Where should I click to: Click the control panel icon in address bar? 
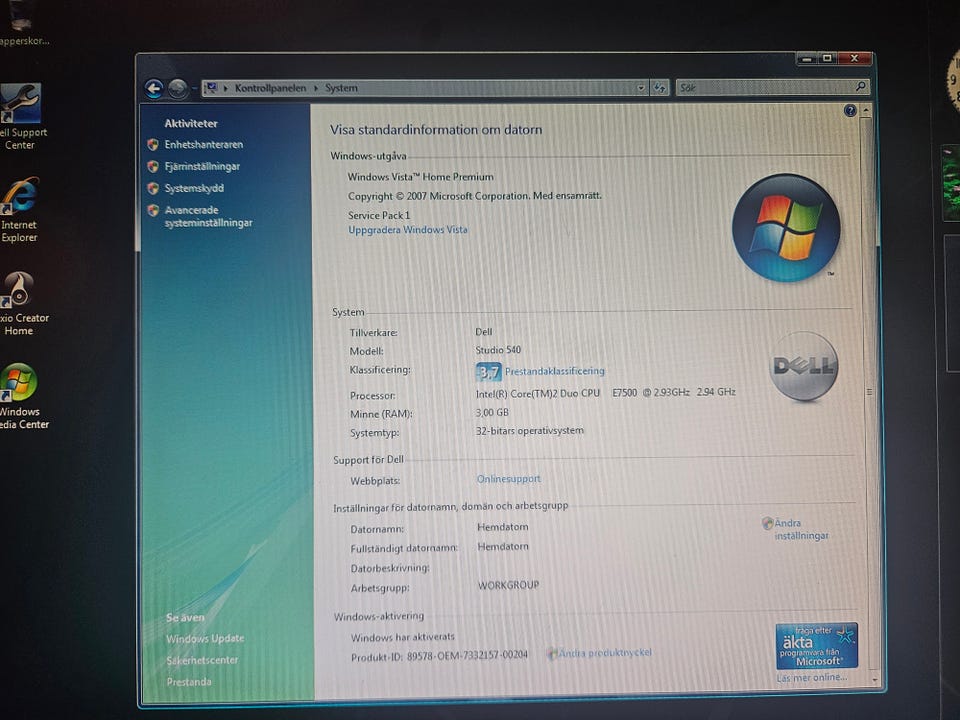coord(212,88)
